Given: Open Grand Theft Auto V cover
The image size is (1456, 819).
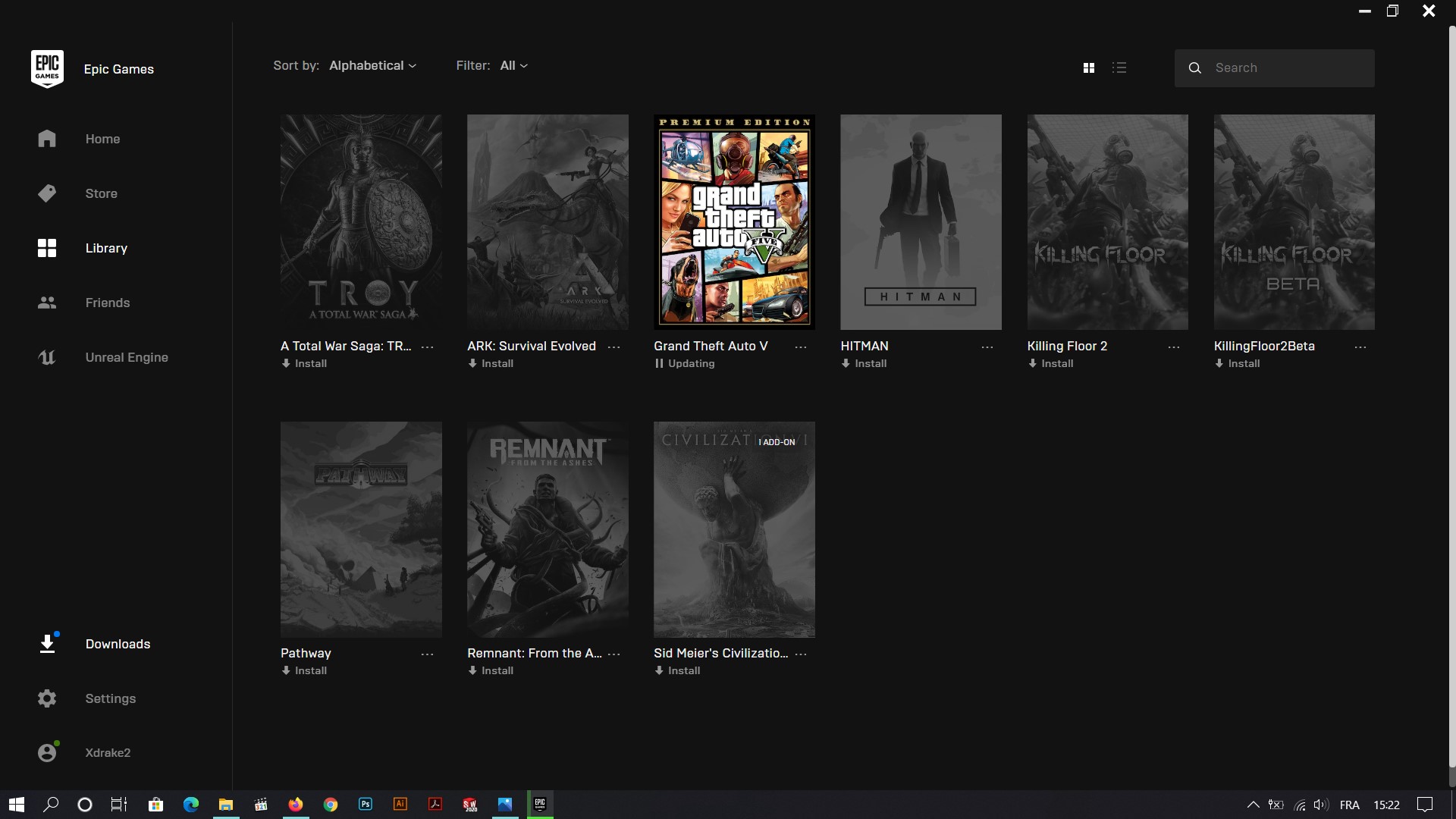Looking at the screenshot, I should (x=734, y=222).
